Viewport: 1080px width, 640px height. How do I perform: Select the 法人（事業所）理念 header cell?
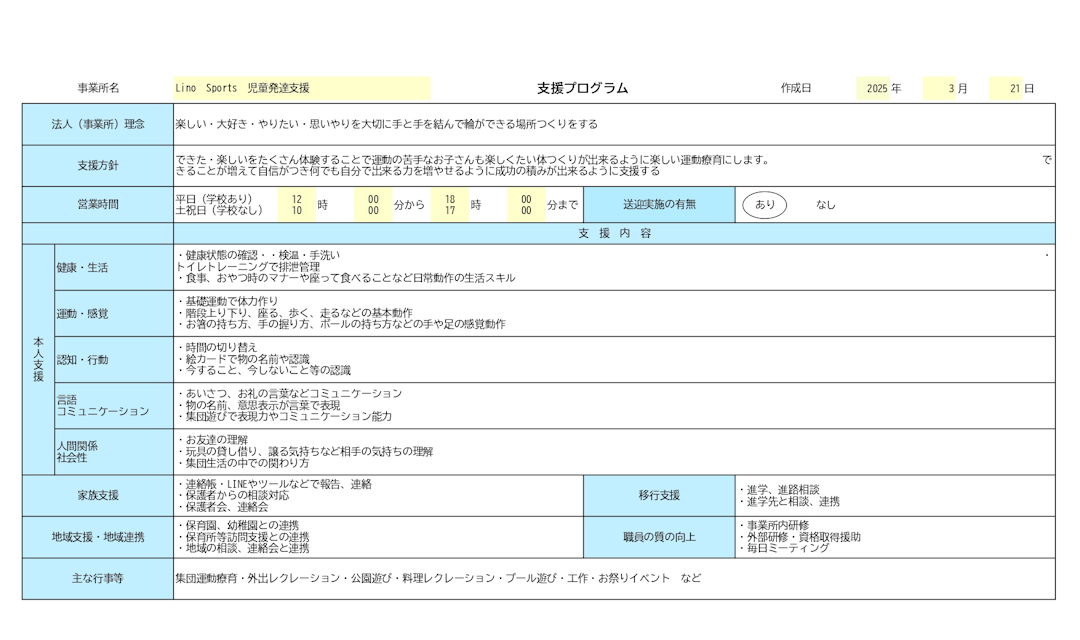click(98, 124)
